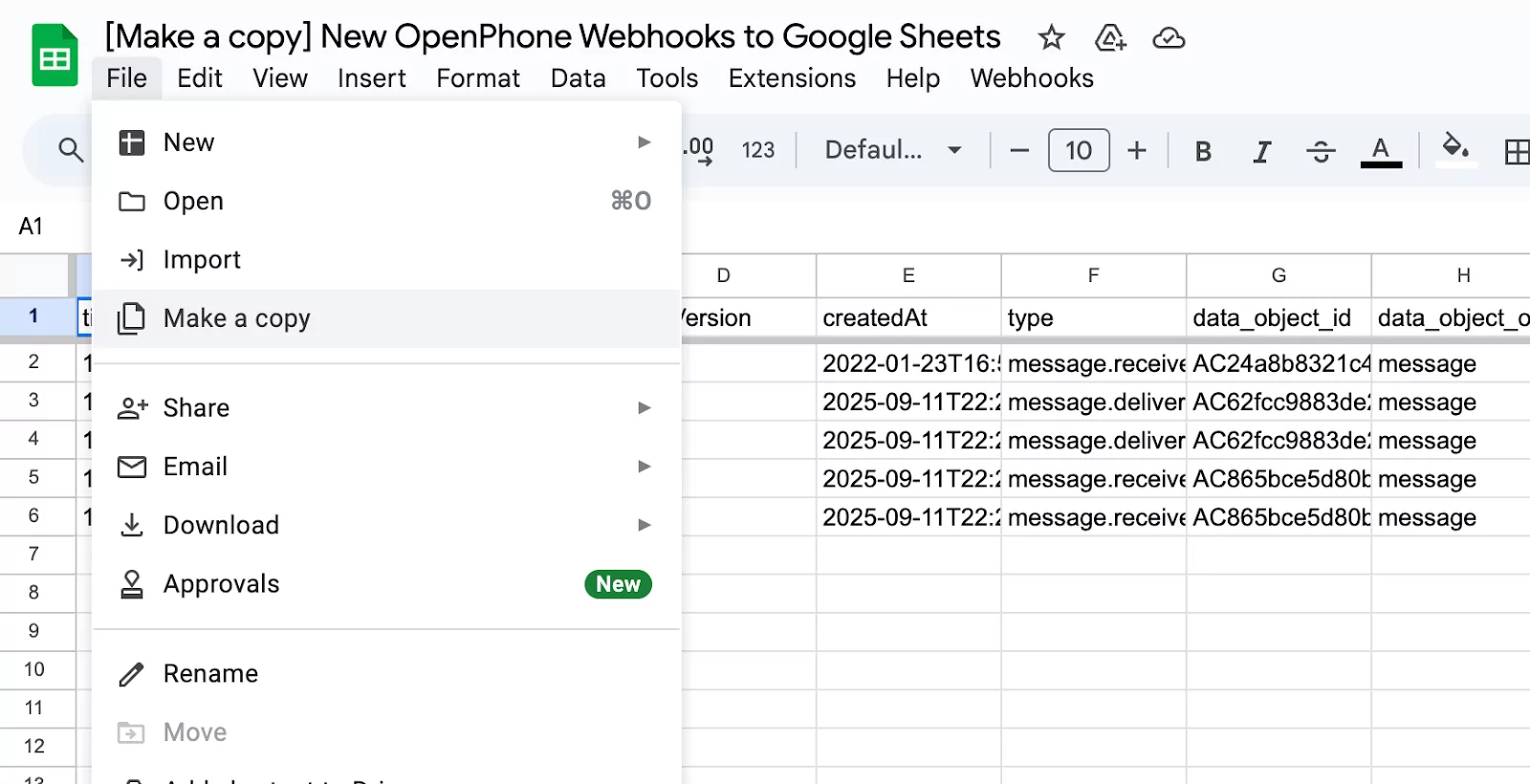Viewport: 1530px width, 784px height.
Task: Open the Insert menu
Action: click(371, 78)
